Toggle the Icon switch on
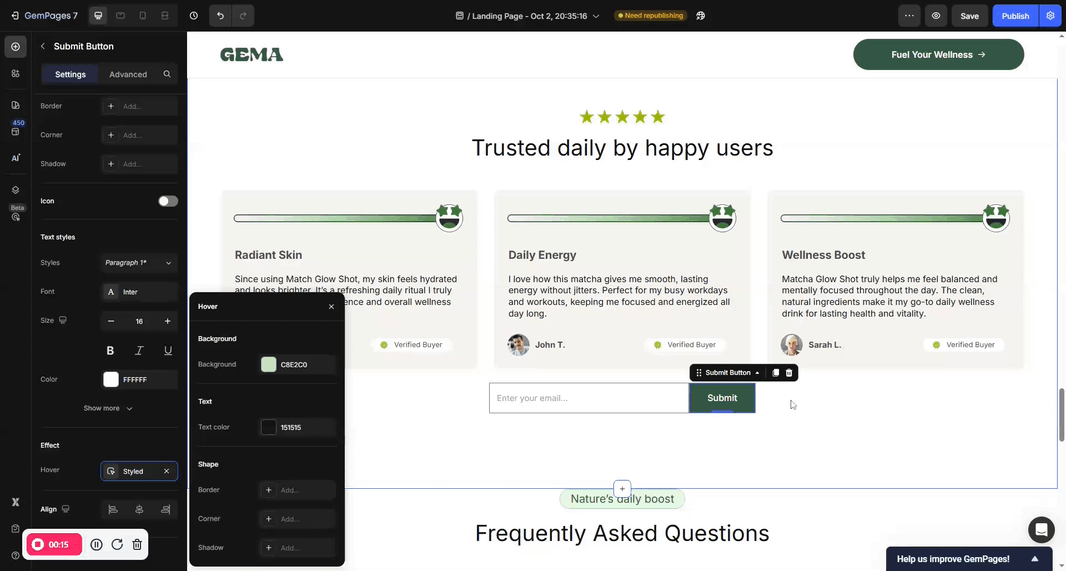 click(168, 201)
